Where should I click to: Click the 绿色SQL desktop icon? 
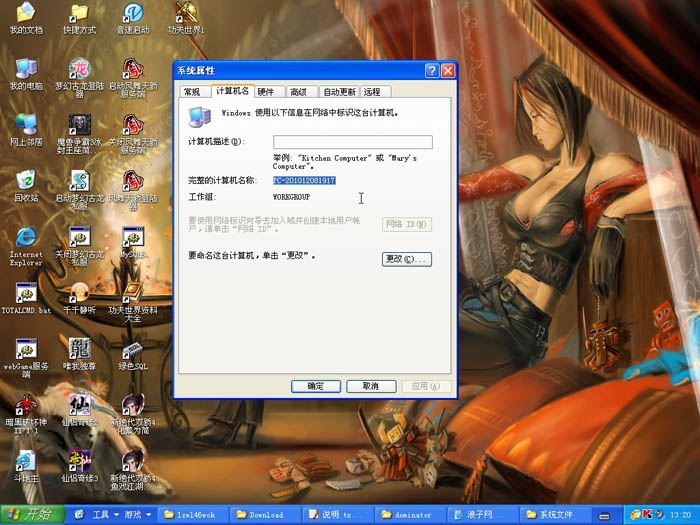133,350
